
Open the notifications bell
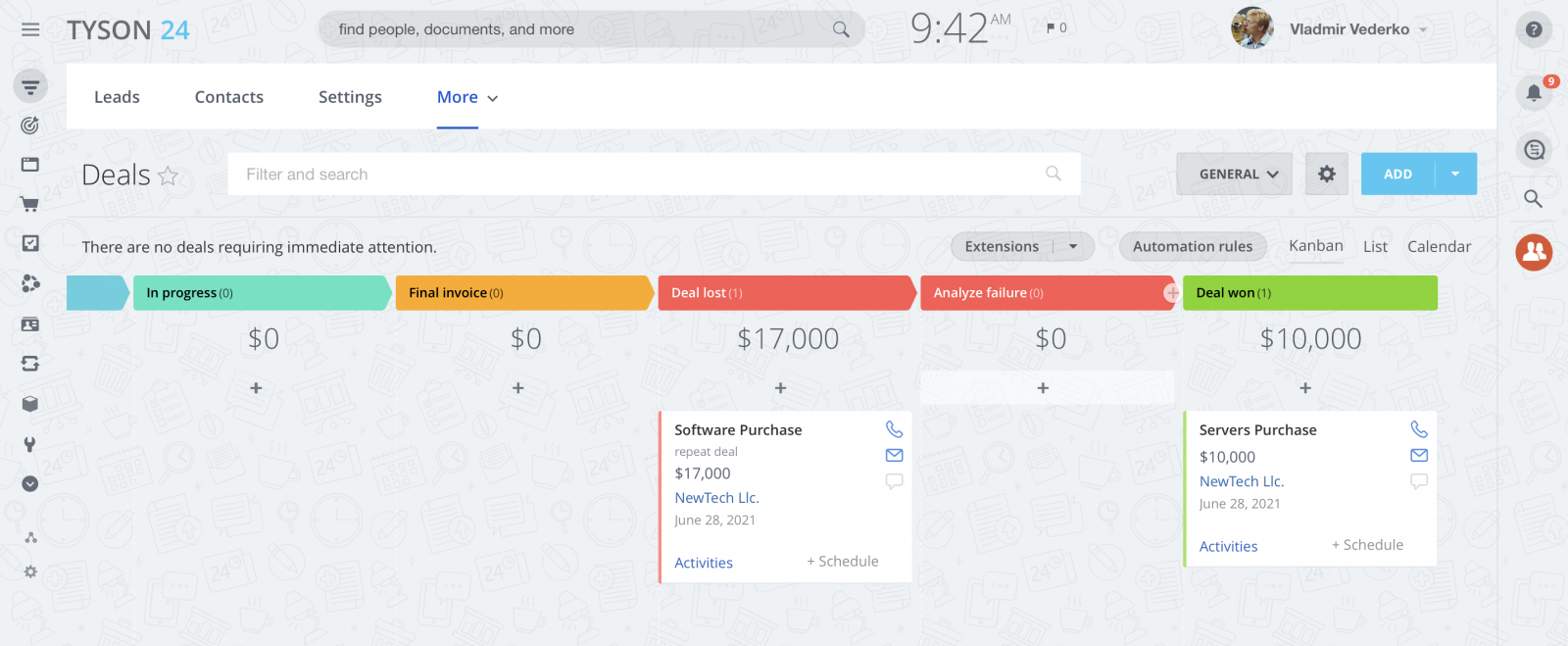tap(1534, 93)
